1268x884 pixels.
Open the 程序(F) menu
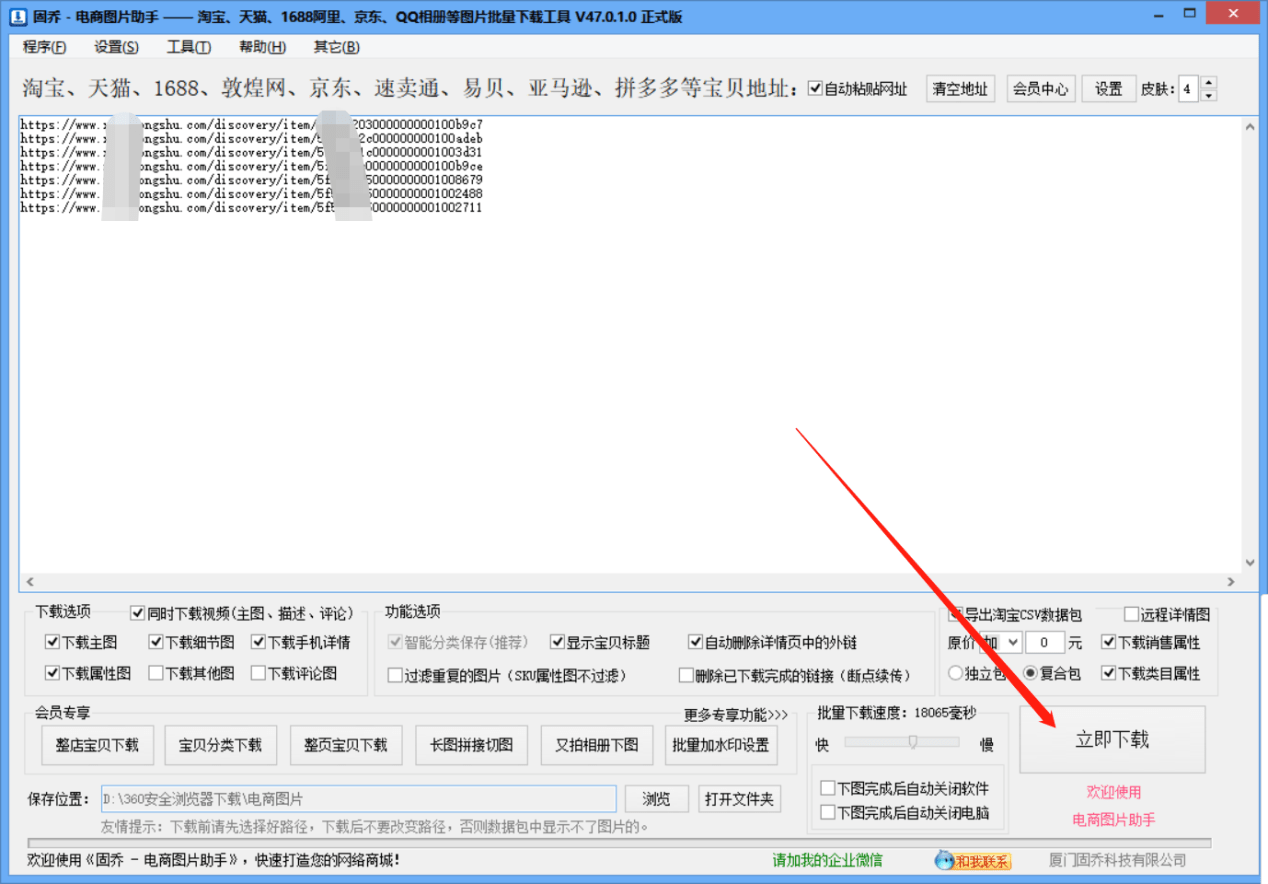45,47
